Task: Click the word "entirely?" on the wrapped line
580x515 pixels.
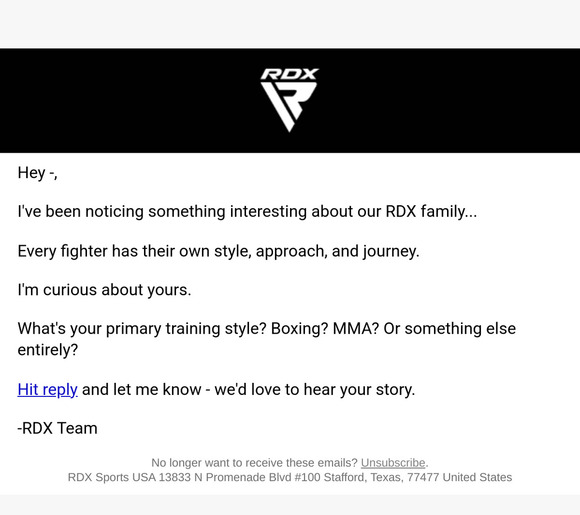Action: click(48, 350)
